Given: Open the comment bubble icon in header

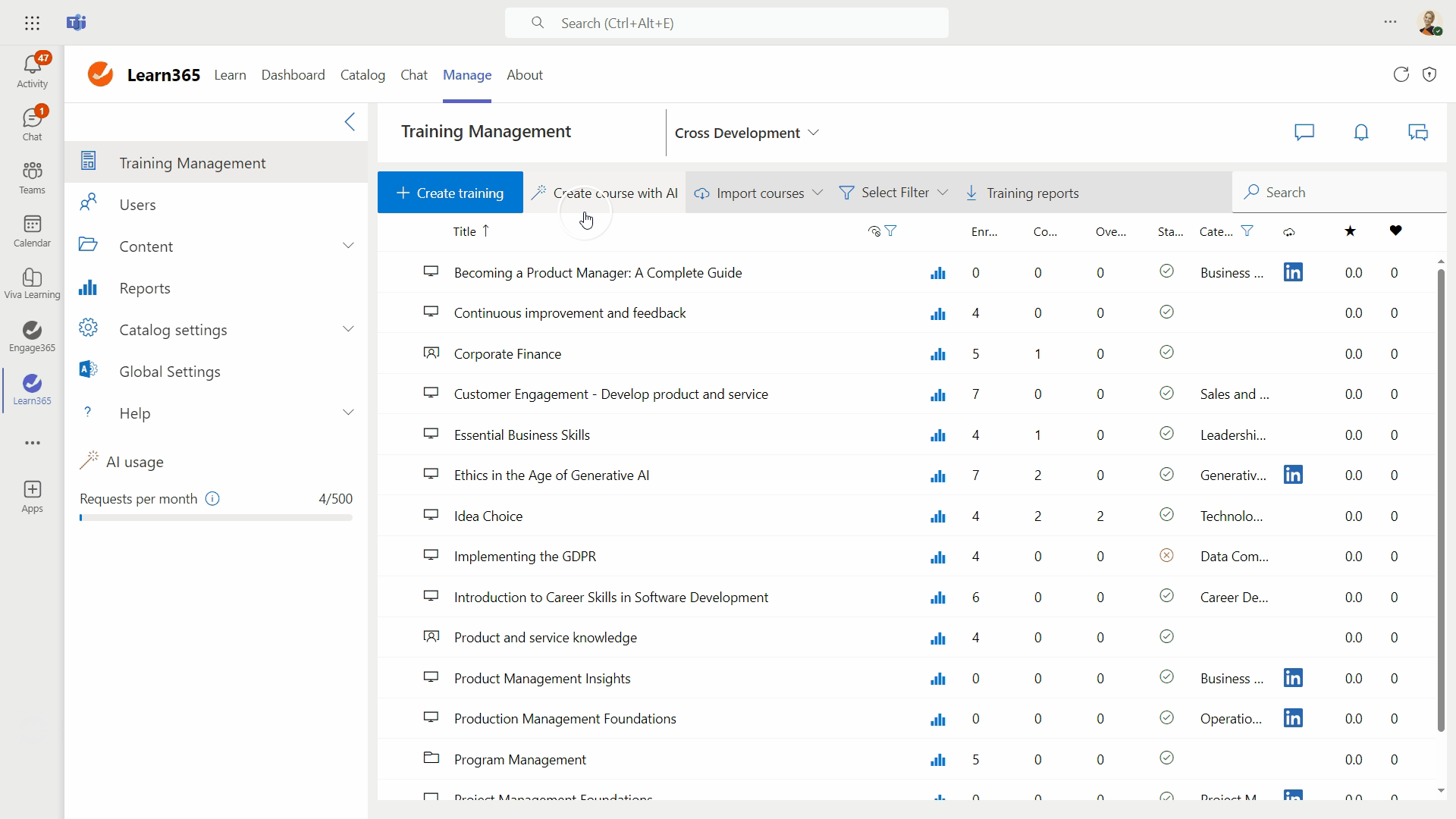Looking at the screenshot, I should 1304,133.
